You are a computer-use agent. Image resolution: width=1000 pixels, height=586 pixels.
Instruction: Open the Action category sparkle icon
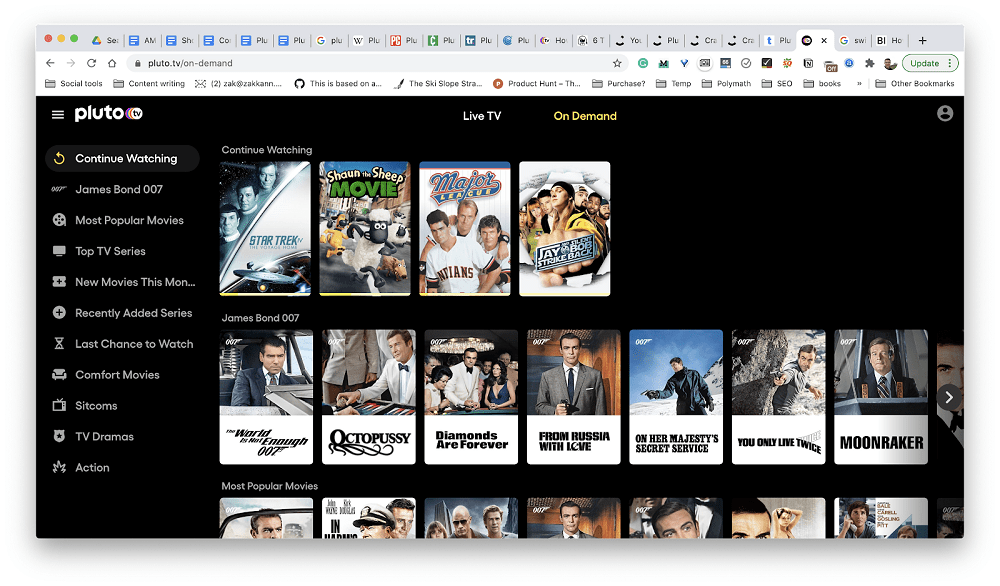pyautogui.click(x=60, y=467)
